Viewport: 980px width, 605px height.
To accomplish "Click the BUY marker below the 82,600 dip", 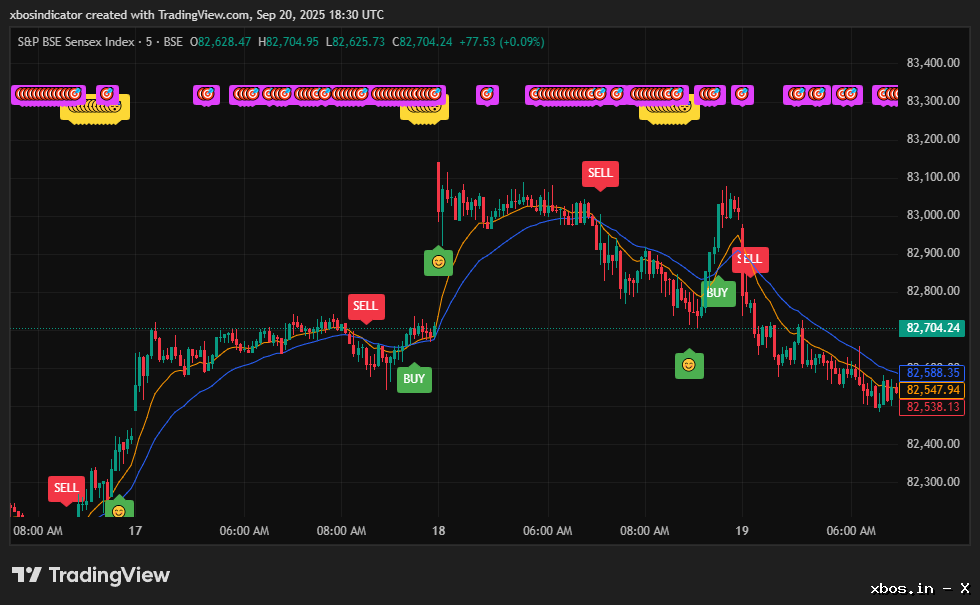I will tap(414, 379).
